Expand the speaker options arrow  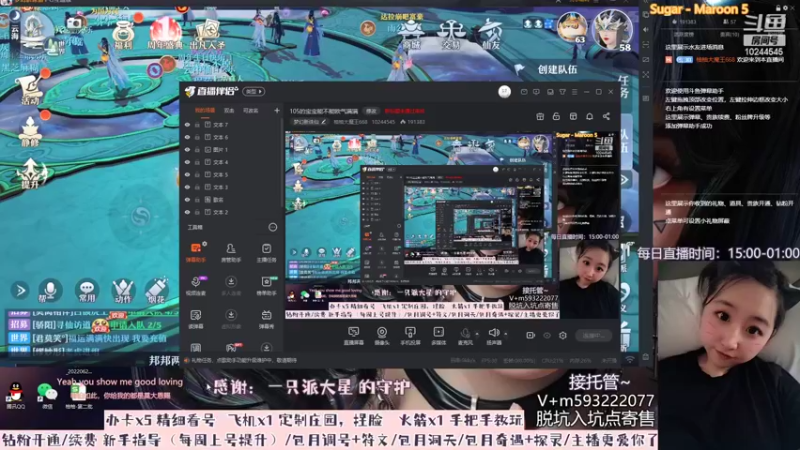tap(506, 334)
